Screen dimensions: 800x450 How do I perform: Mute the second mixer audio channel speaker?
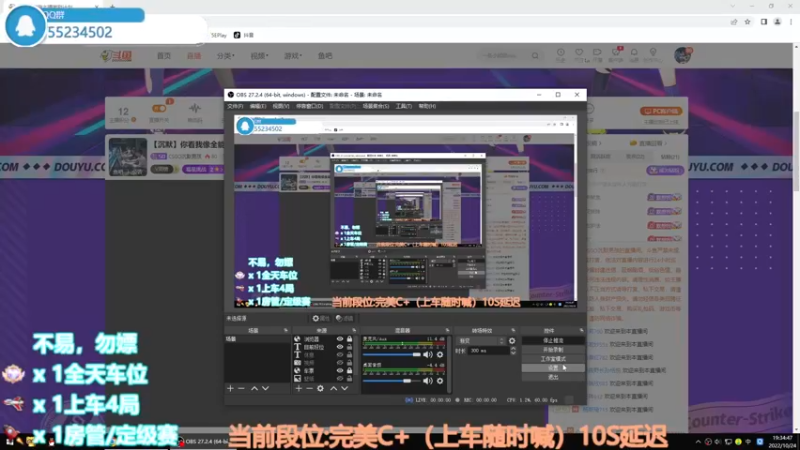[428, 381]
